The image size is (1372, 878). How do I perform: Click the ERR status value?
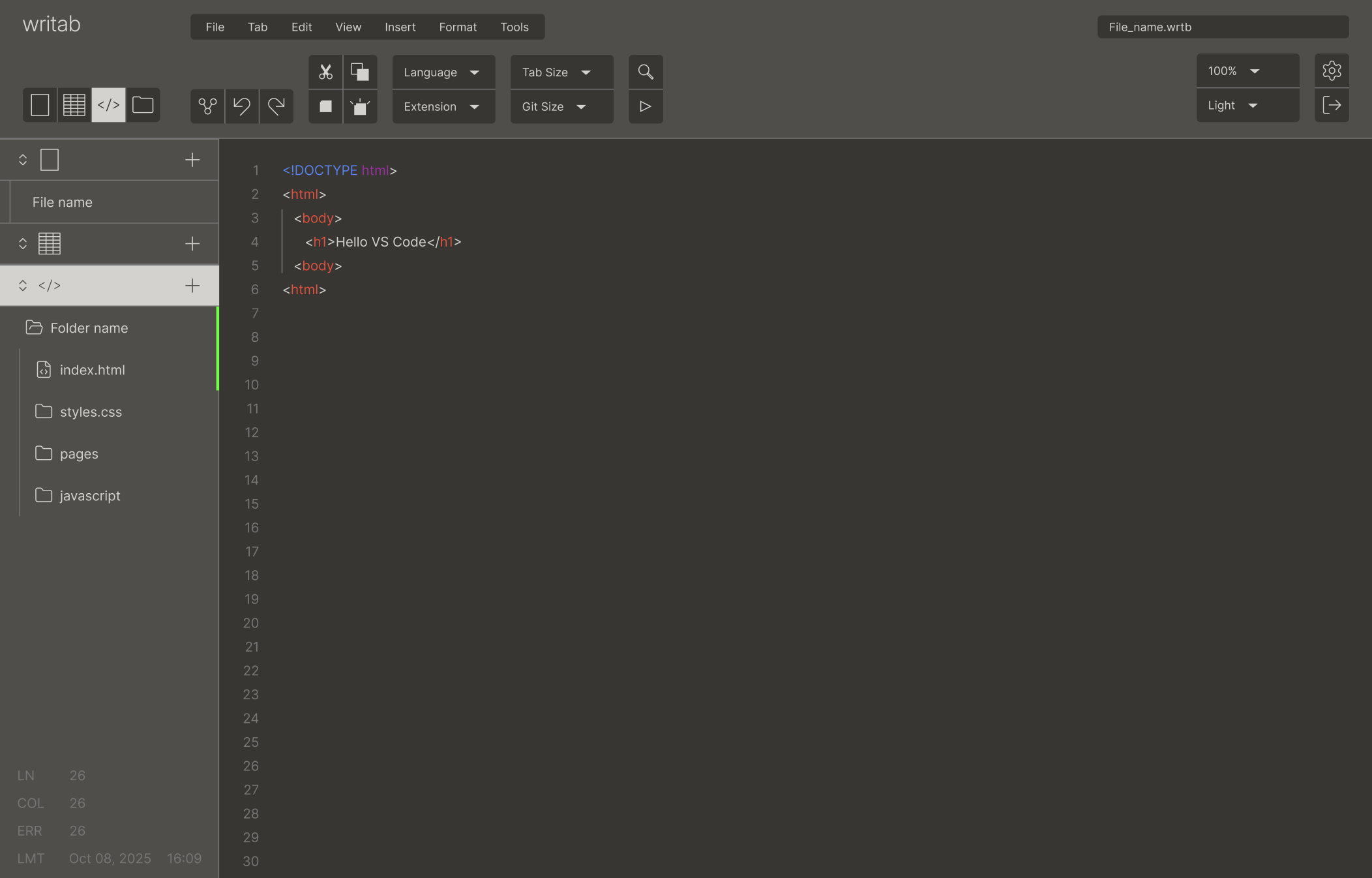77,831
